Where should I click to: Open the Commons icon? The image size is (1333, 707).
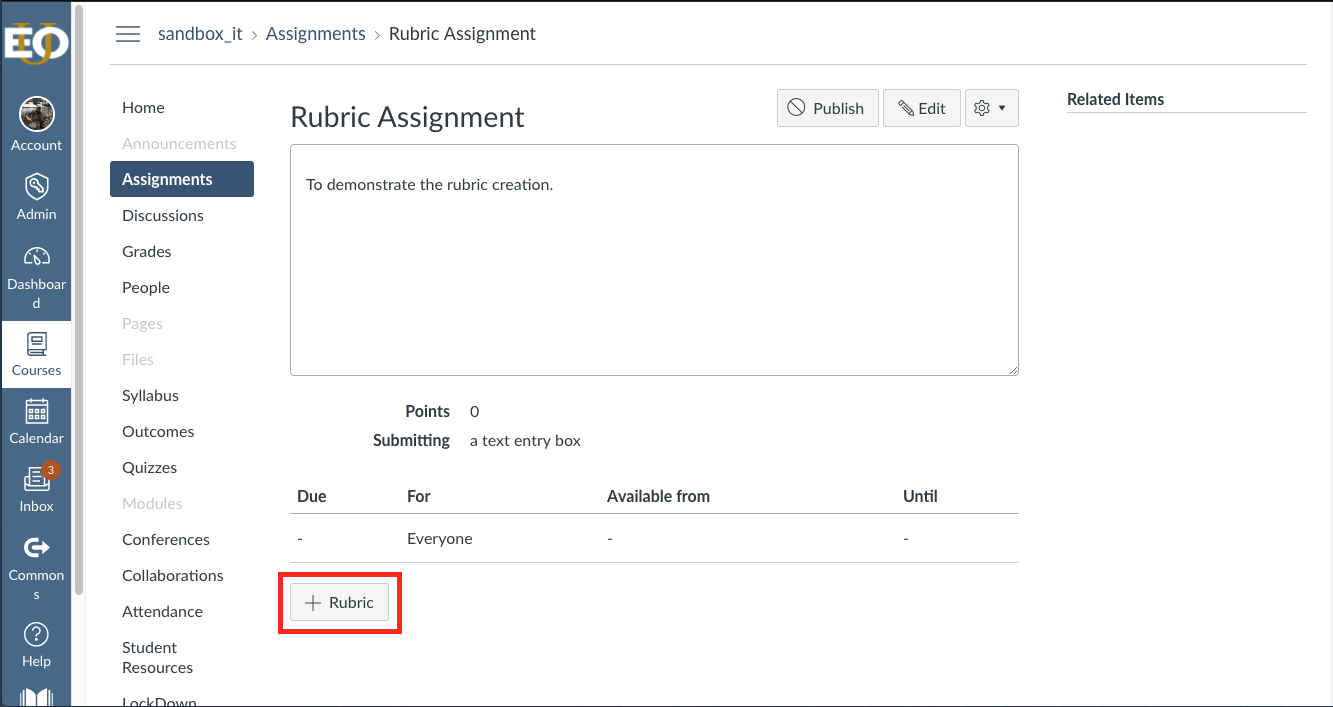pos(36,548)
